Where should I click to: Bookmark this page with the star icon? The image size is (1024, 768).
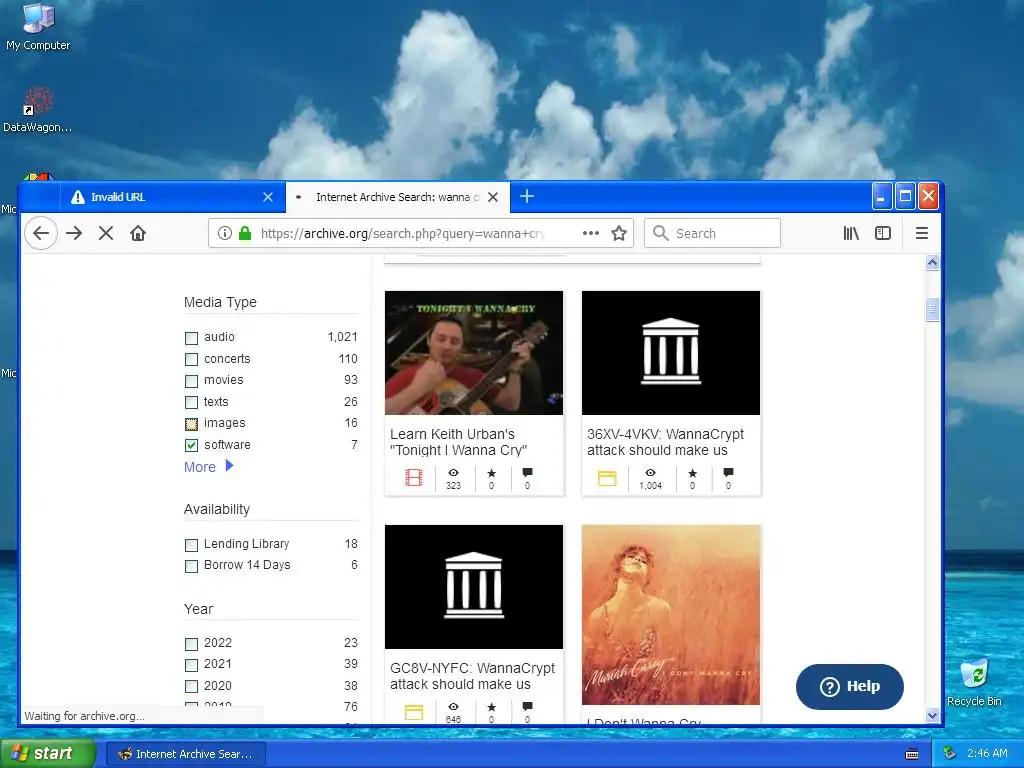tap(619, 233)
